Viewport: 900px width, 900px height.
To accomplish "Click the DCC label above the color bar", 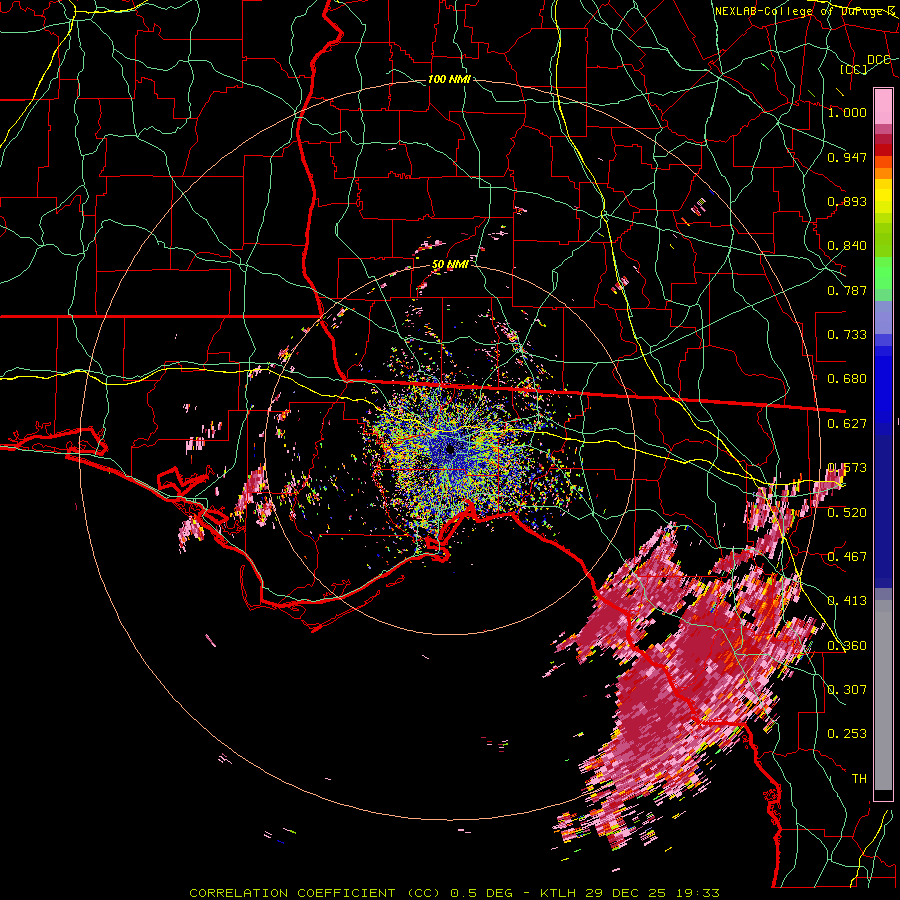I will click(x=879, y=60).
